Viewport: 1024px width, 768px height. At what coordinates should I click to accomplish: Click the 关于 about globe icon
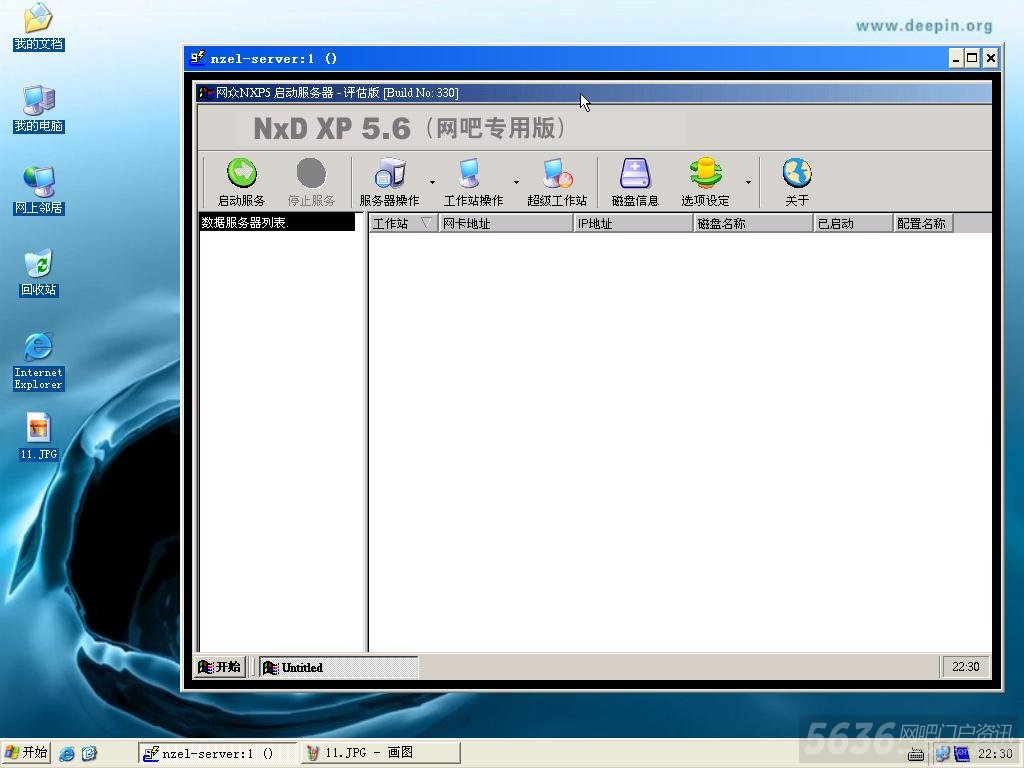point(797,173)
